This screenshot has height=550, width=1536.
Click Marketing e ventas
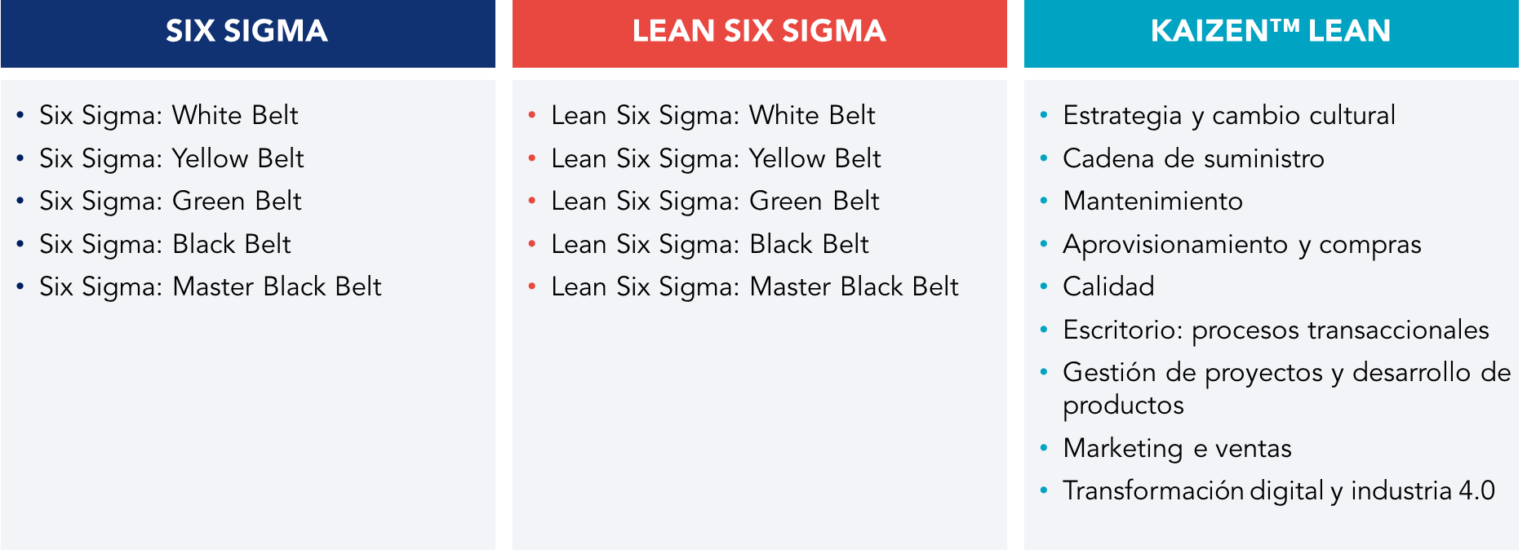click(1177, 449)
